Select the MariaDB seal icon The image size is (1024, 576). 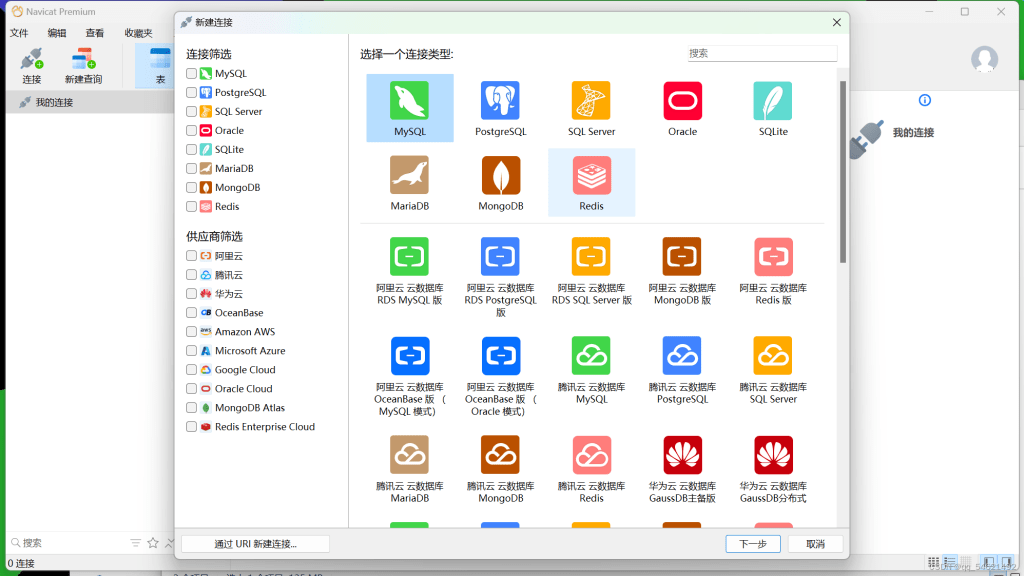[x=409, y=176]
